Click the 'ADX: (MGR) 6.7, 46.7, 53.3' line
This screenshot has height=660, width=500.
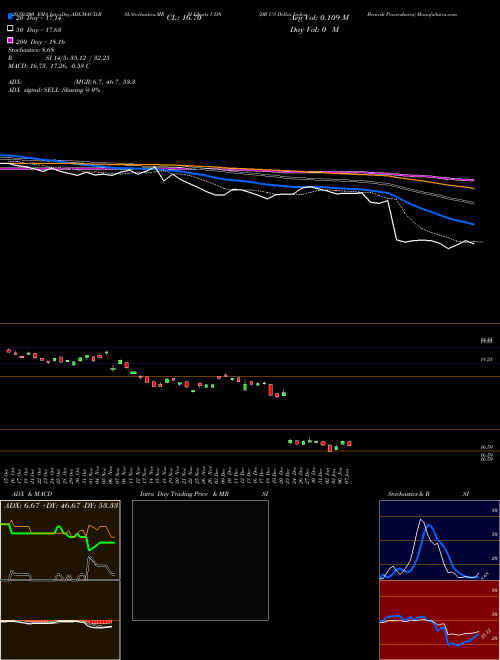point(72,82)
